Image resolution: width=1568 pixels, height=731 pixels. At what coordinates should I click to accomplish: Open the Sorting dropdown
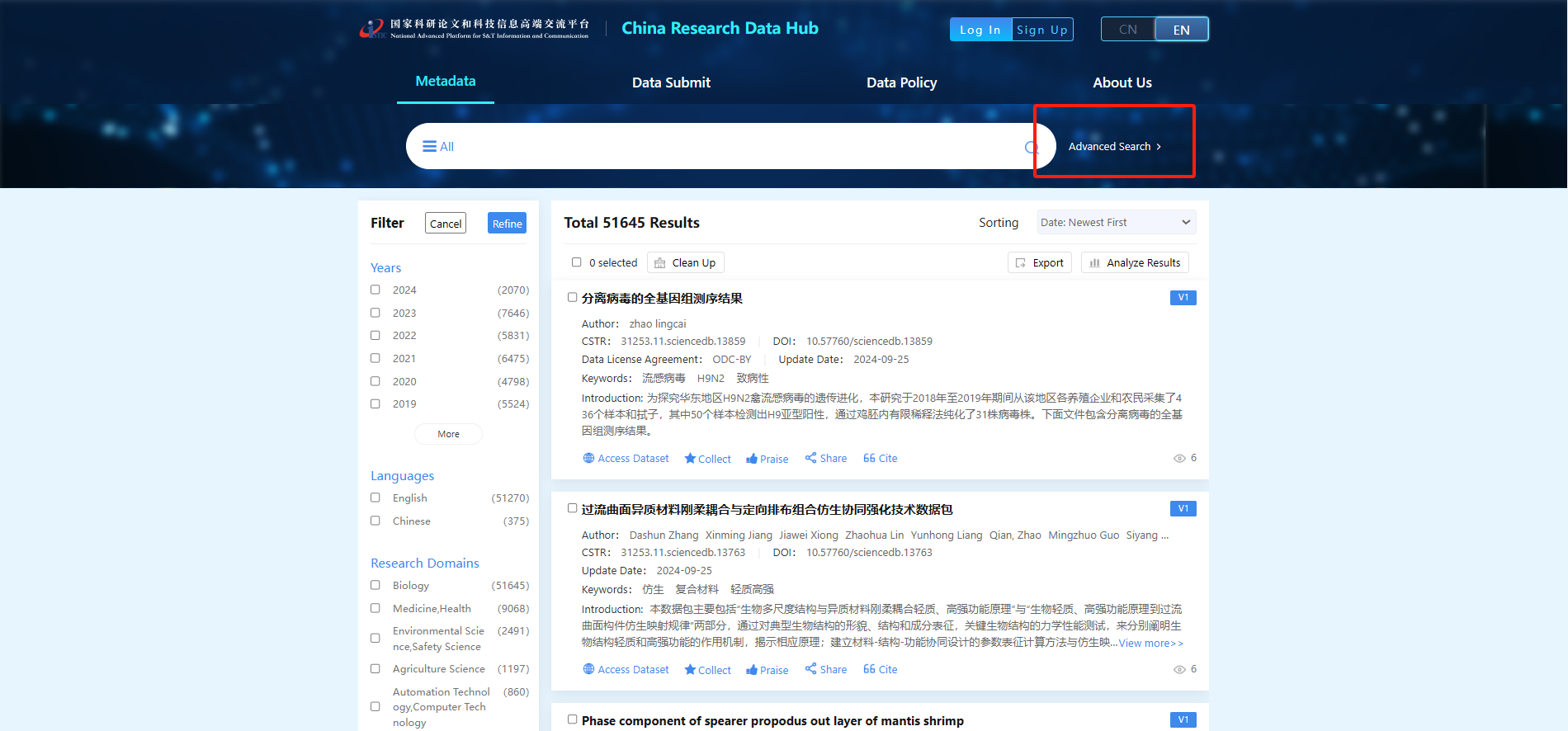tap(1116, 223)
